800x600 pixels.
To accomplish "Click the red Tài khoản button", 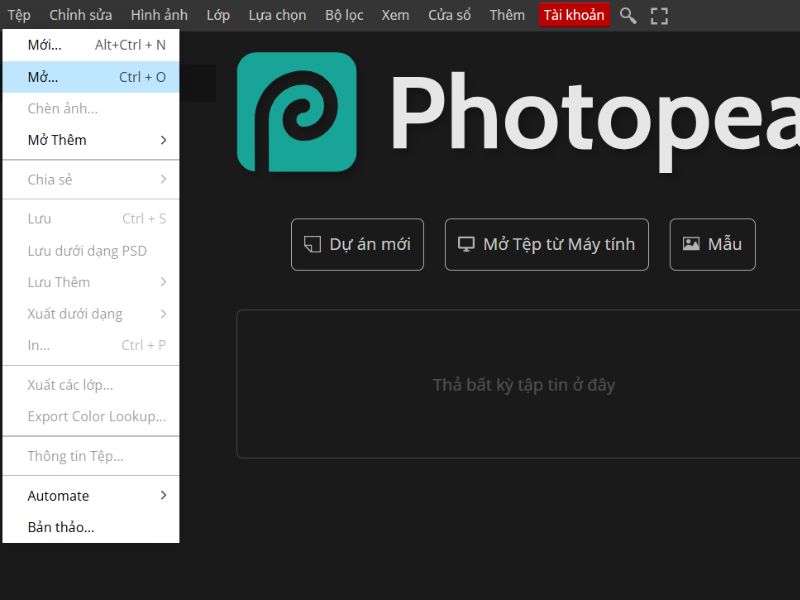I will [574, 15].
